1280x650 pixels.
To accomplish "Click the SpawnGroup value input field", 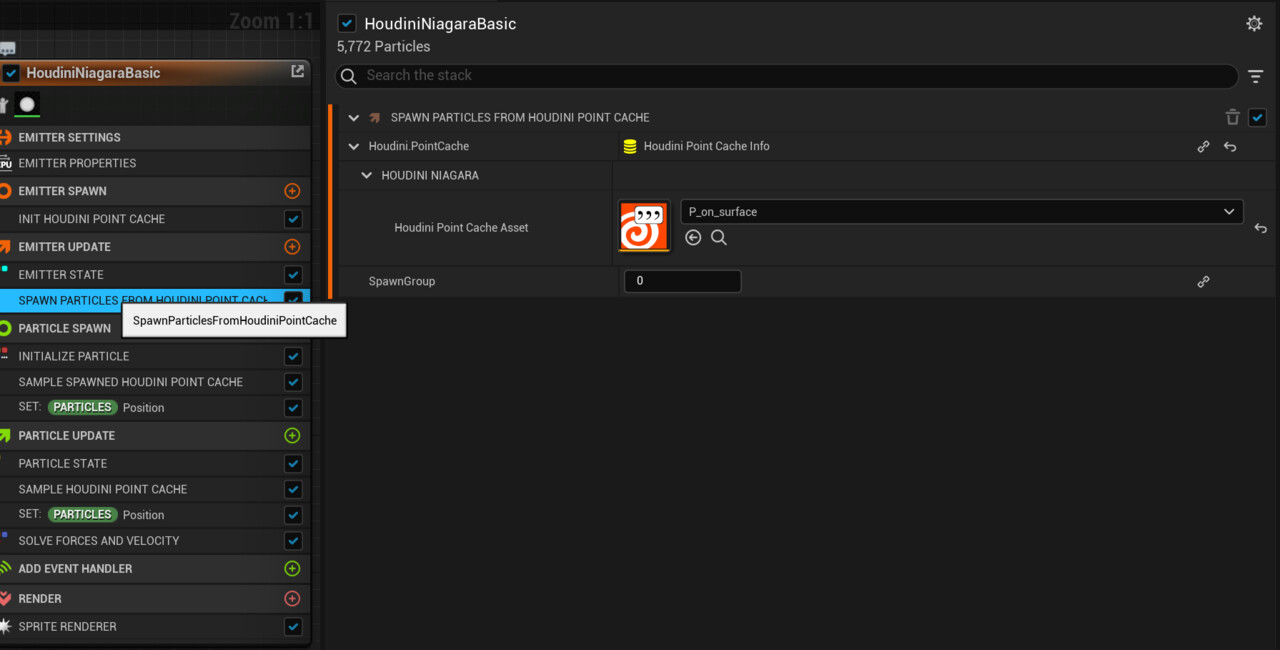I will coord(682,281).
